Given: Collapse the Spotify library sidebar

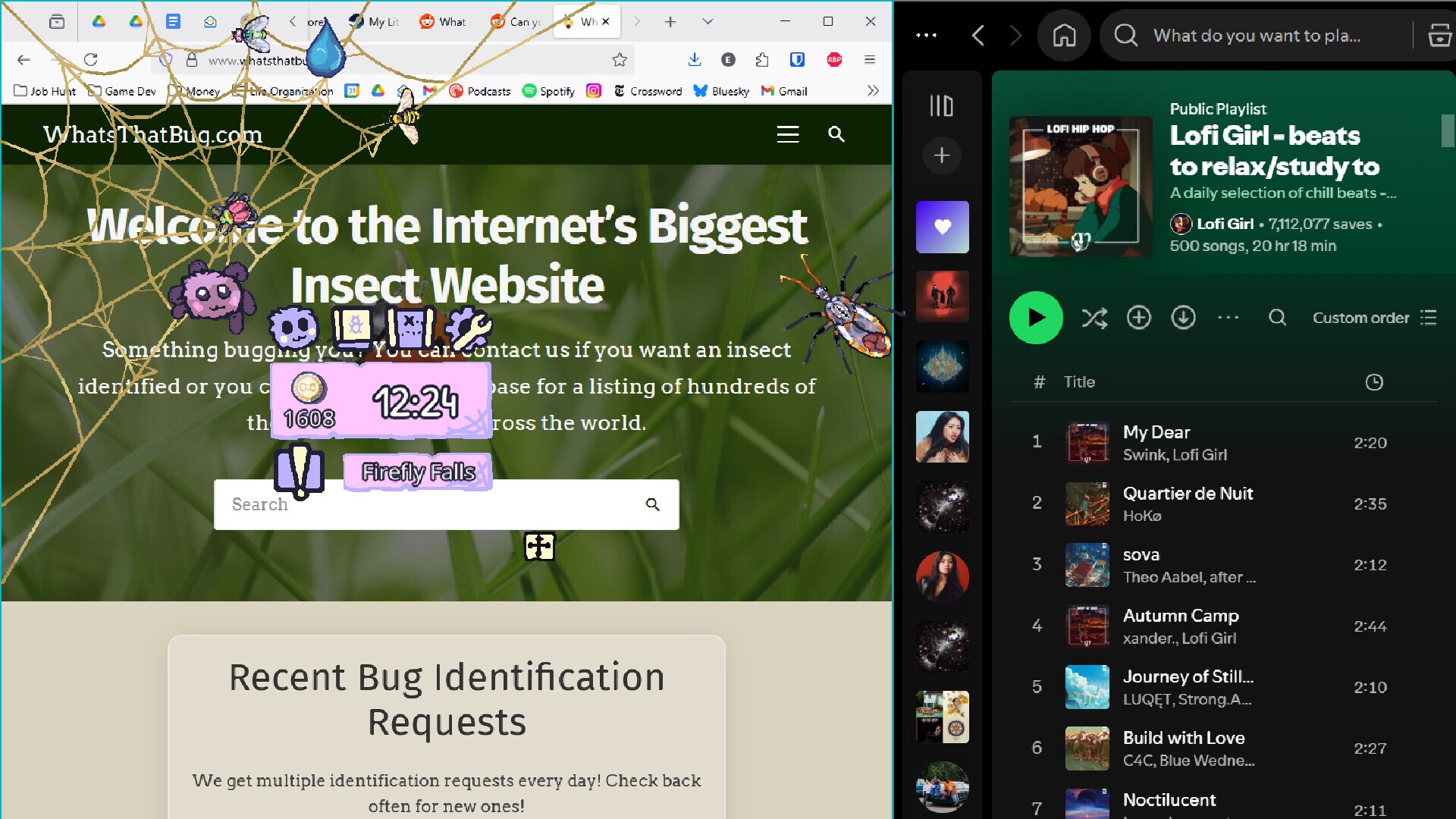Looking at the screenshot, I should 941,105.
